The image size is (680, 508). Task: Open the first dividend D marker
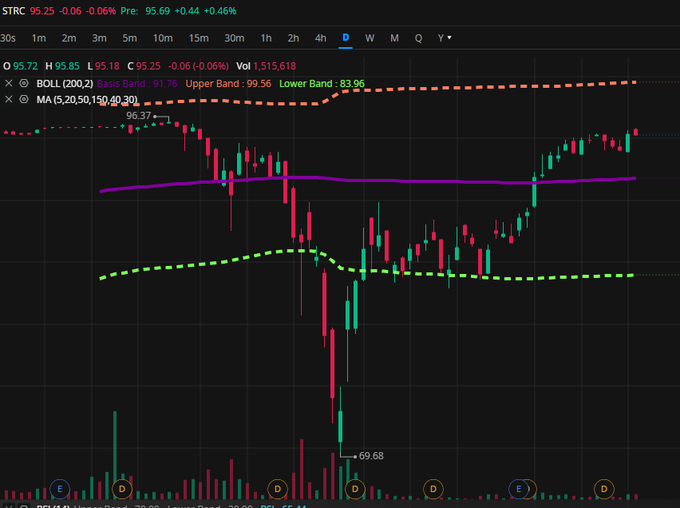(x=122, y=489)
